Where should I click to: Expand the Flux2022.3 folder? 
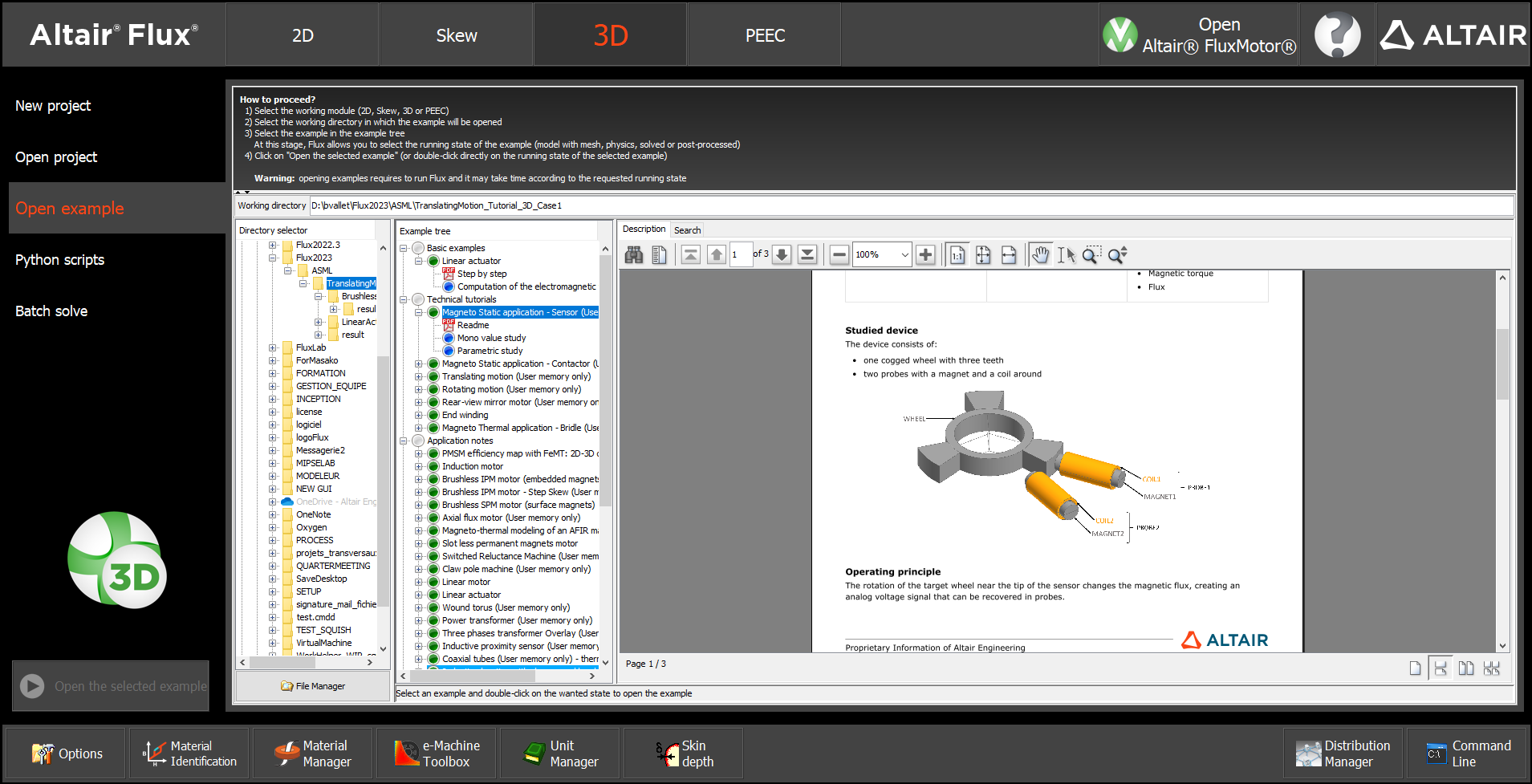click(x=273, y=245)
